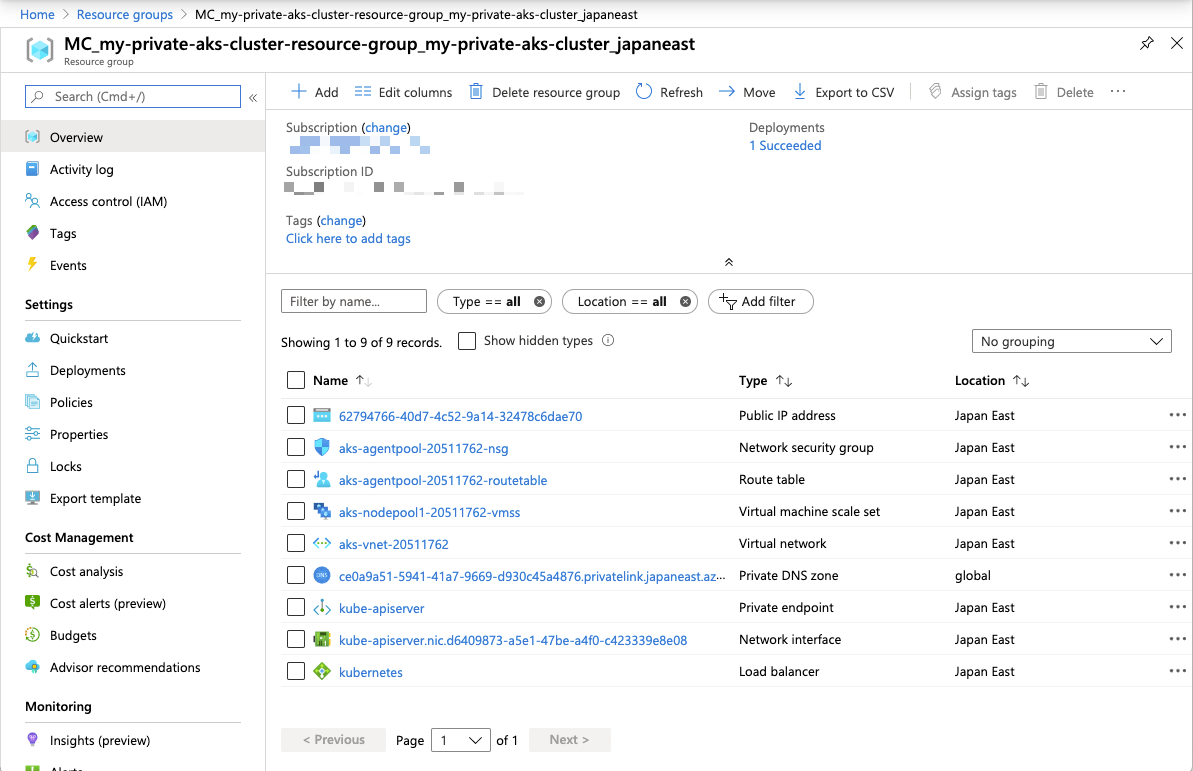1193x771 pixels.
Task: Open Overview in the sidebar
Action: pos(133,137)
